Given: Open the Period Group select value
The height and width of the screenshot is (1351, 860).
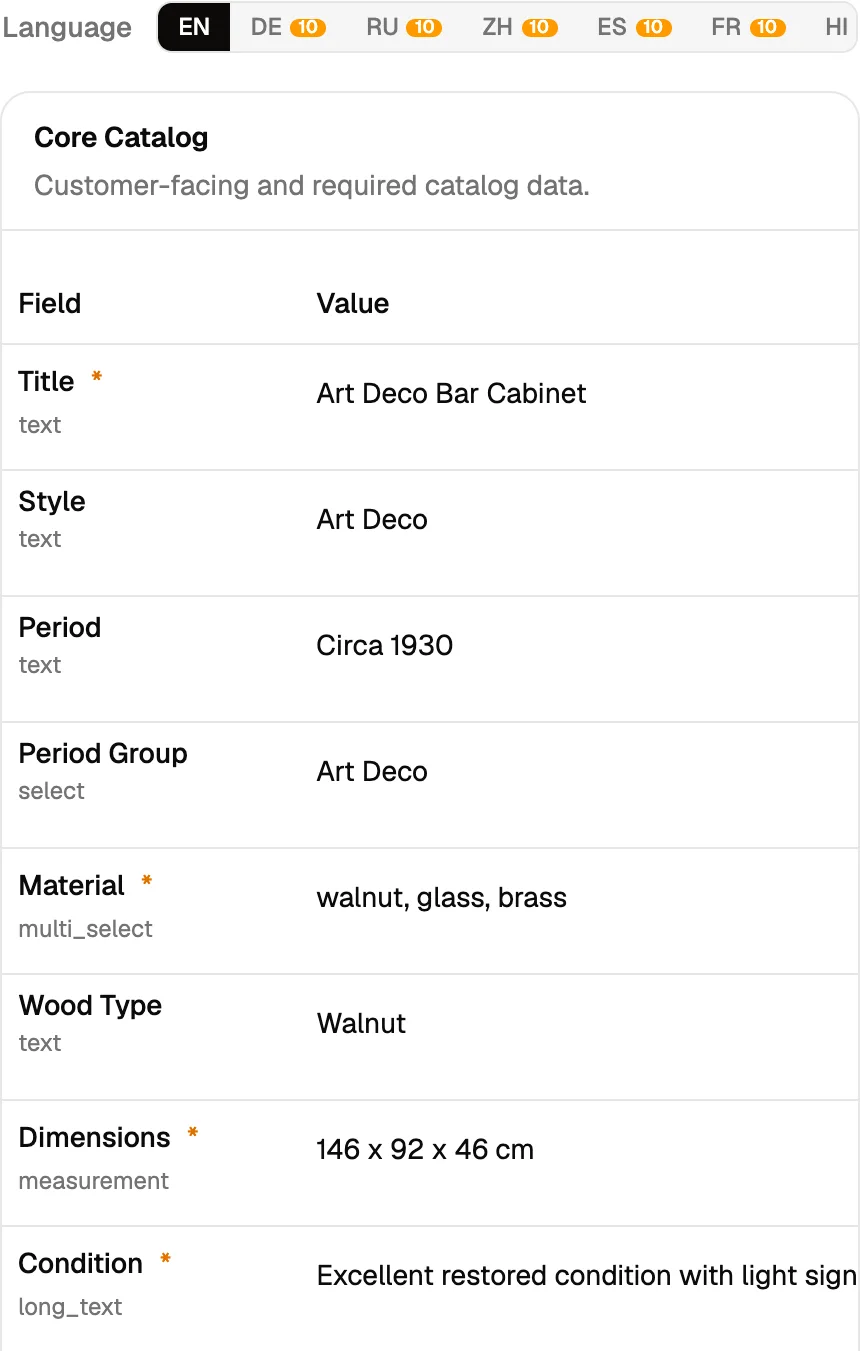Looking at the screenshot, I should point(372,771).
